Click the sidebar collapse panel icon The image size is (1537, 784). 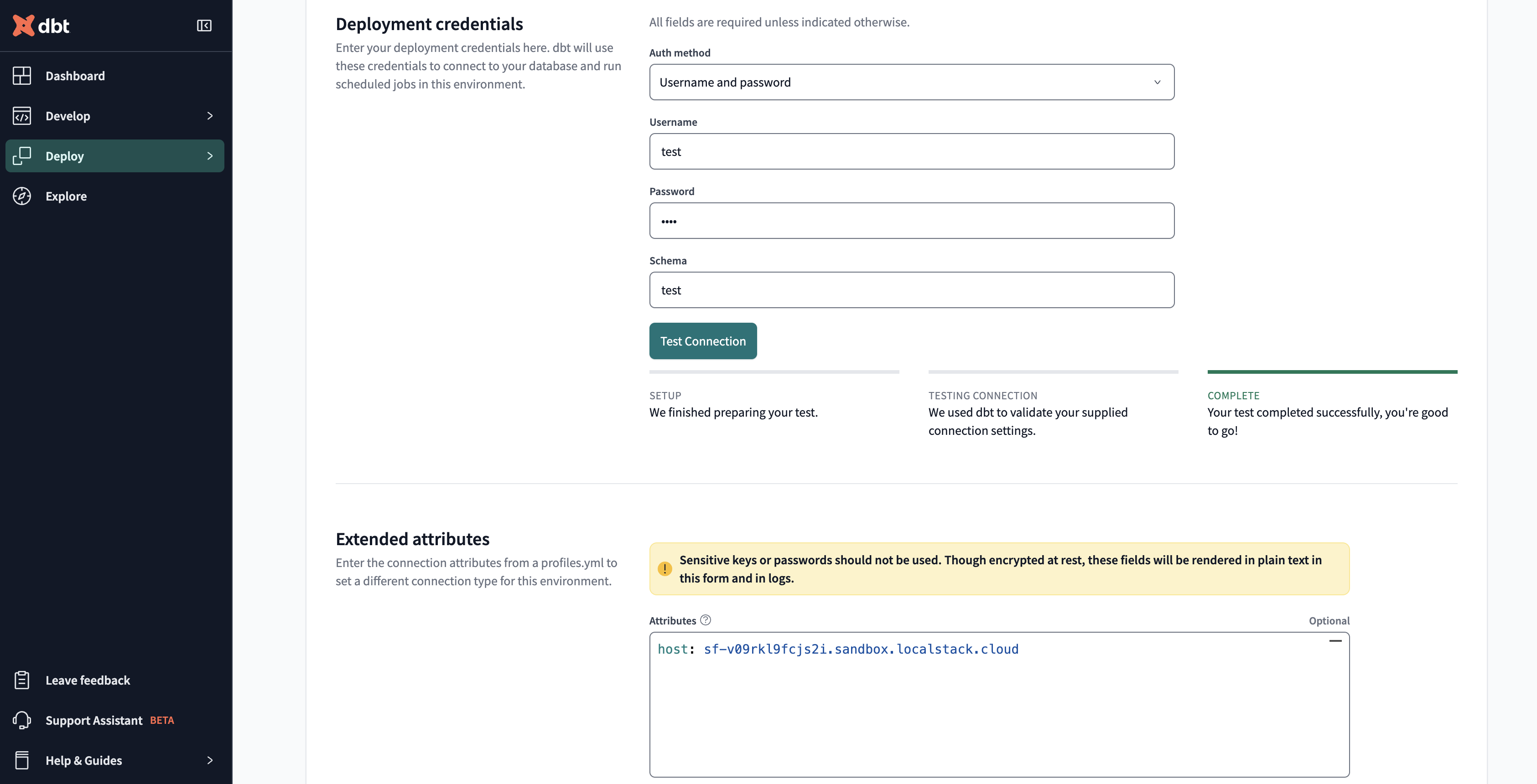click(205, 25)
